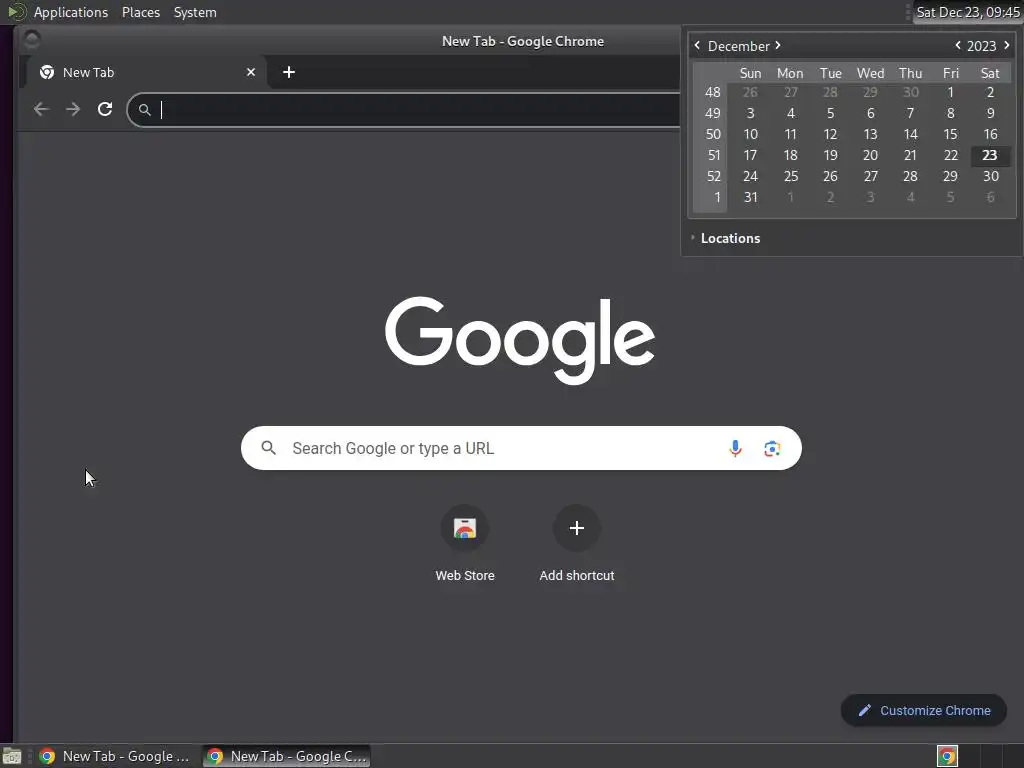Click the December month label

[738, 46]
